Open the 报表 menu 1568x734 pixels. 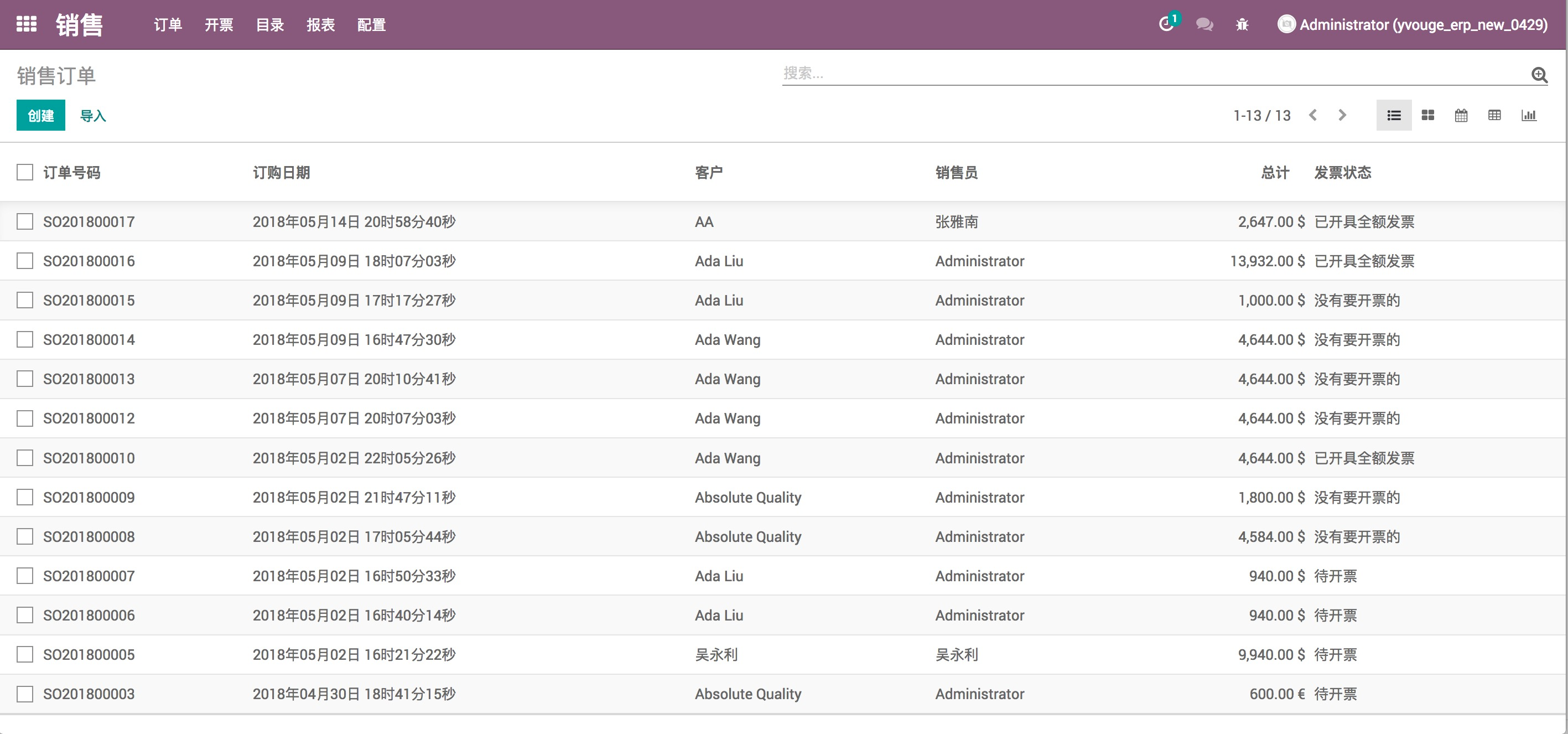click(x=321, y=25)
